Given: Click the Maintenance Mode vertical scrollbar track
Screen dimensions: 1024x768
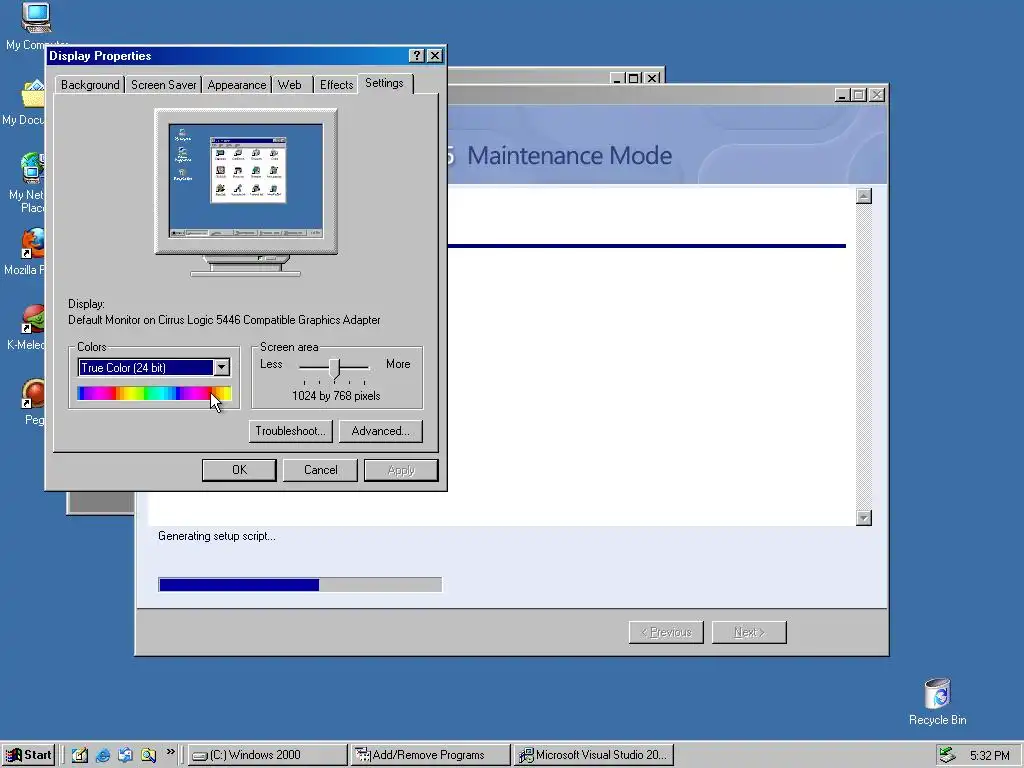Looking at the screenshot, I should click(864, 357).
